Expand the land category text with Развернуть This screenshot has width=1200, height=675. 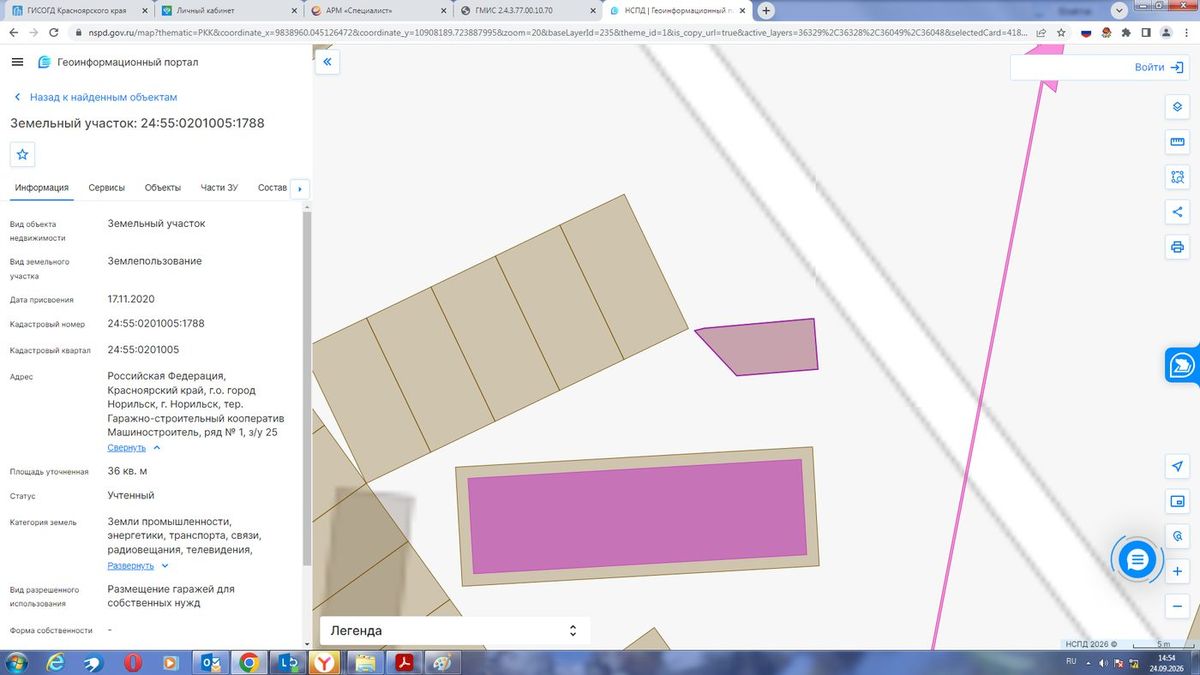pyautogui.click(x=138, y=566)
